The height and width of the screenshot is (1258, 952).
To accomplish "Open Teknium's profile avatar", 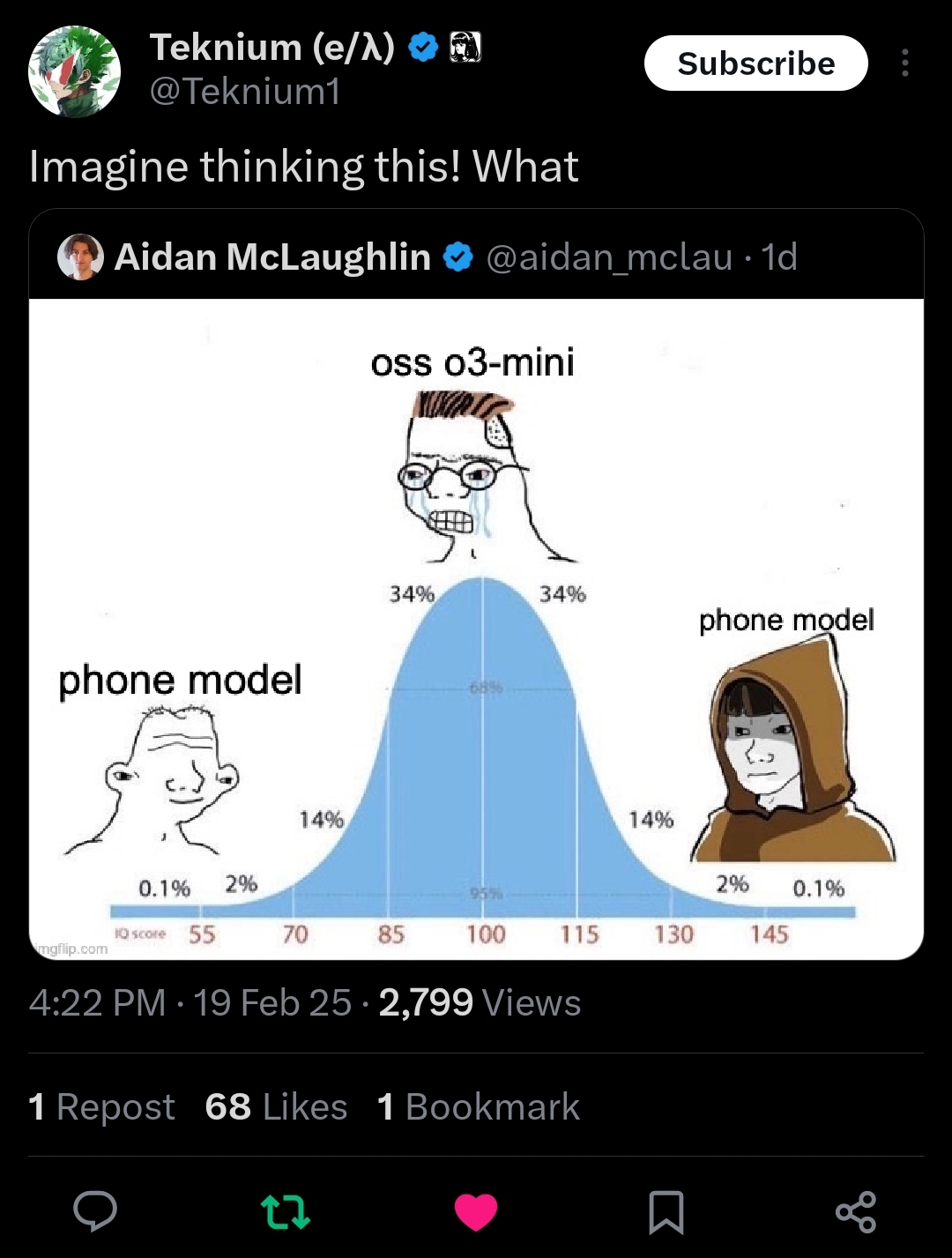I will pos(74,71).
